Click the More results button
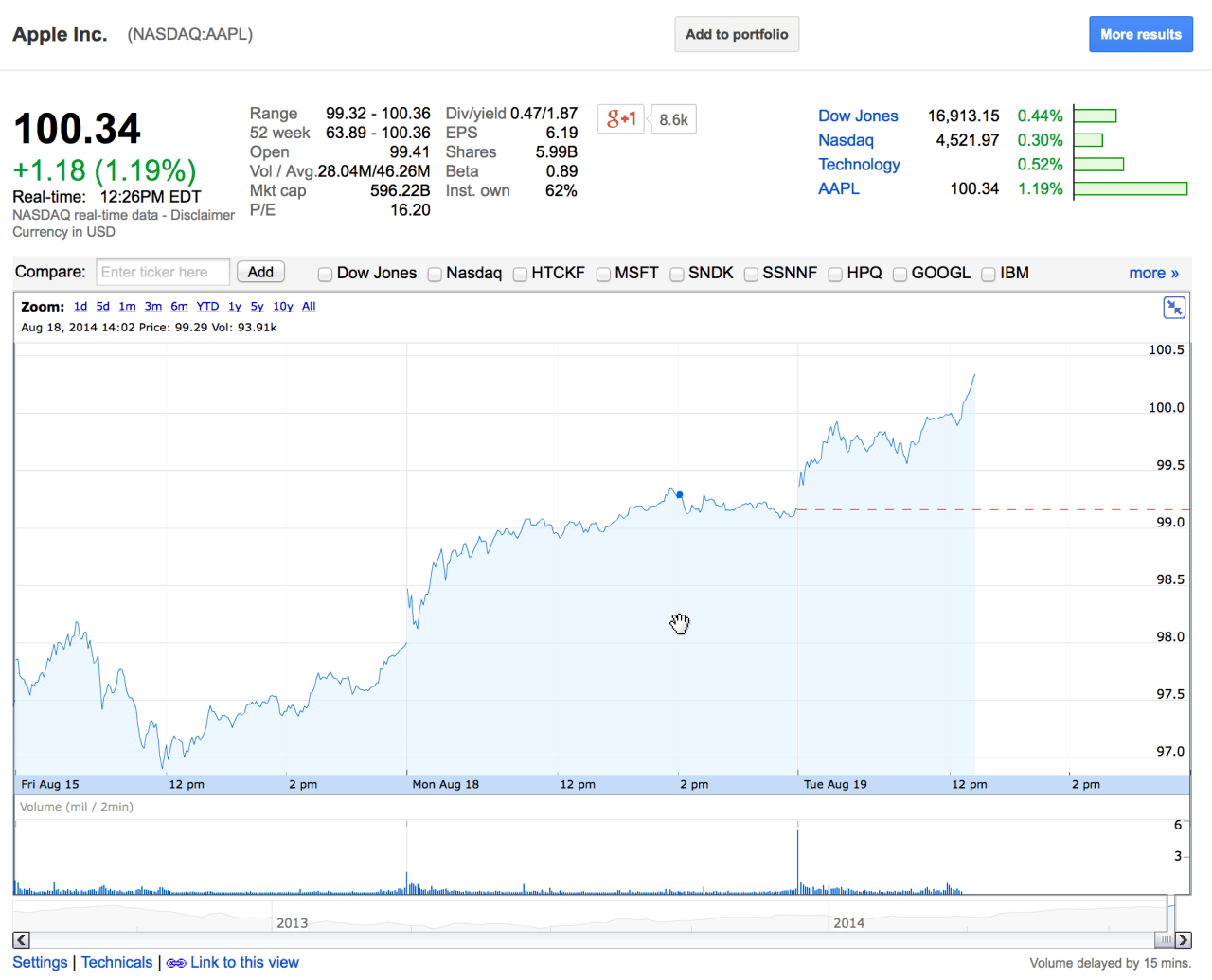Viewport: 1212px width, 980px height. [1141, 34]
